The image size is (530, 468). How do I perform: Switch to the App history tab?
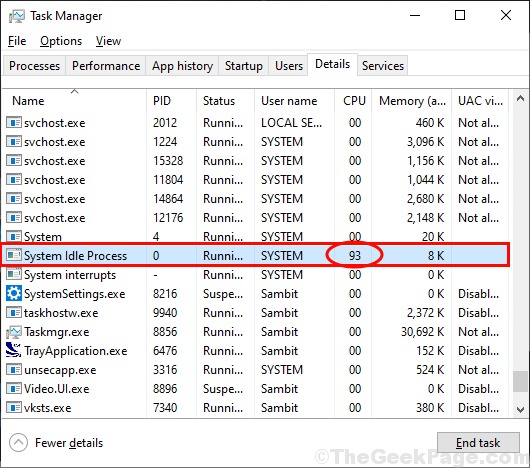click(182, 66)
